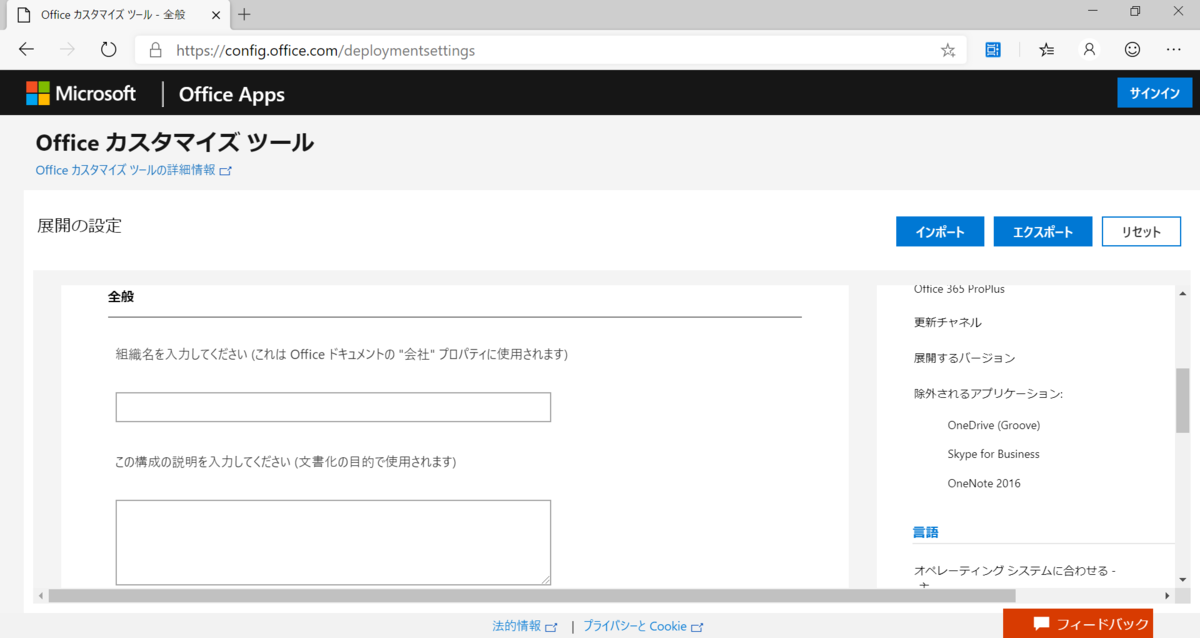Click the organization name input field

pyautogui.click(x=333, y=407)
